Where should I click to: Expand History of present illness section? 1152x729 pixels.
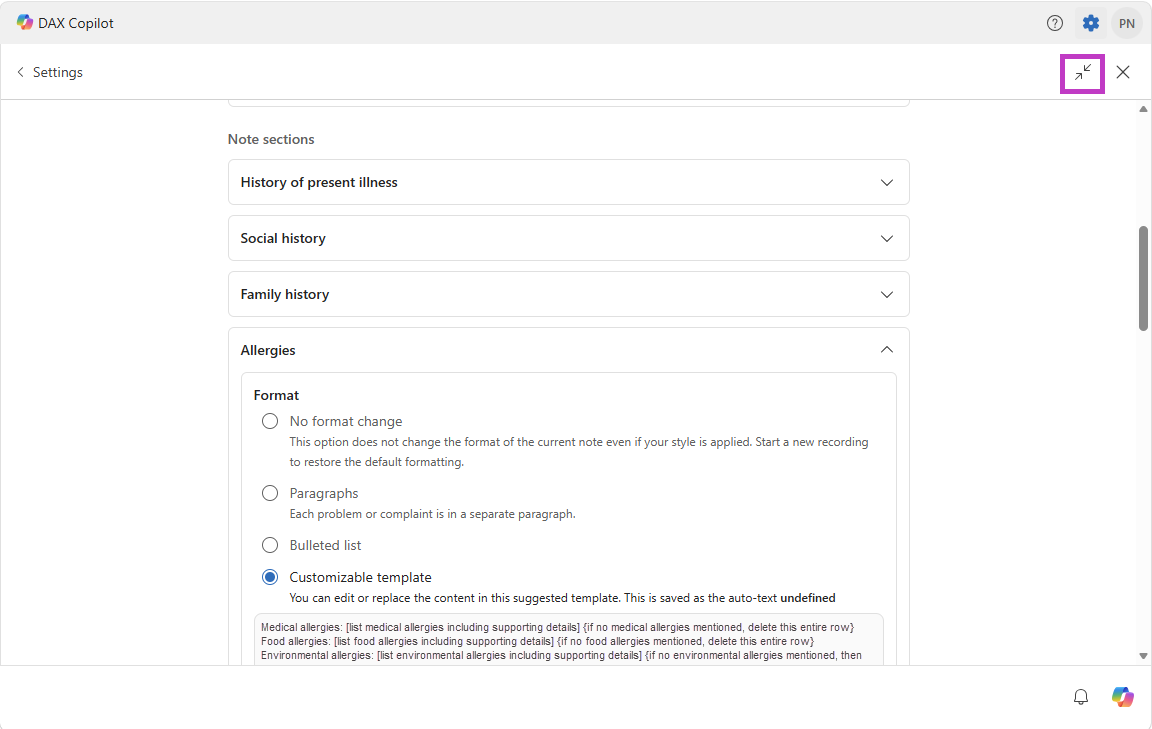tap(569, 182)
